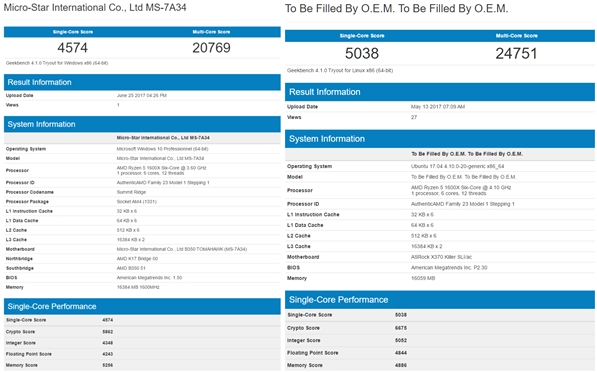
Task: Click the large multi-core score 20769
Action: click(211, 48)
